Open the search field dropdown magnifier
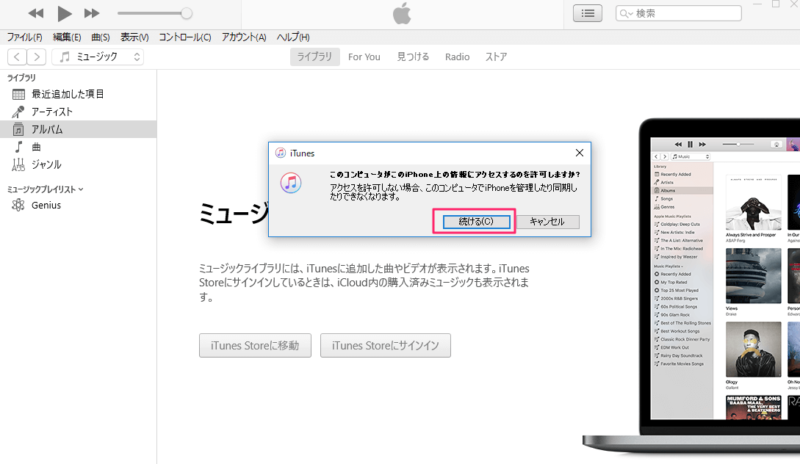Image resolution: width=800 pixels, height=464 pixels. (x=626, y=14)
